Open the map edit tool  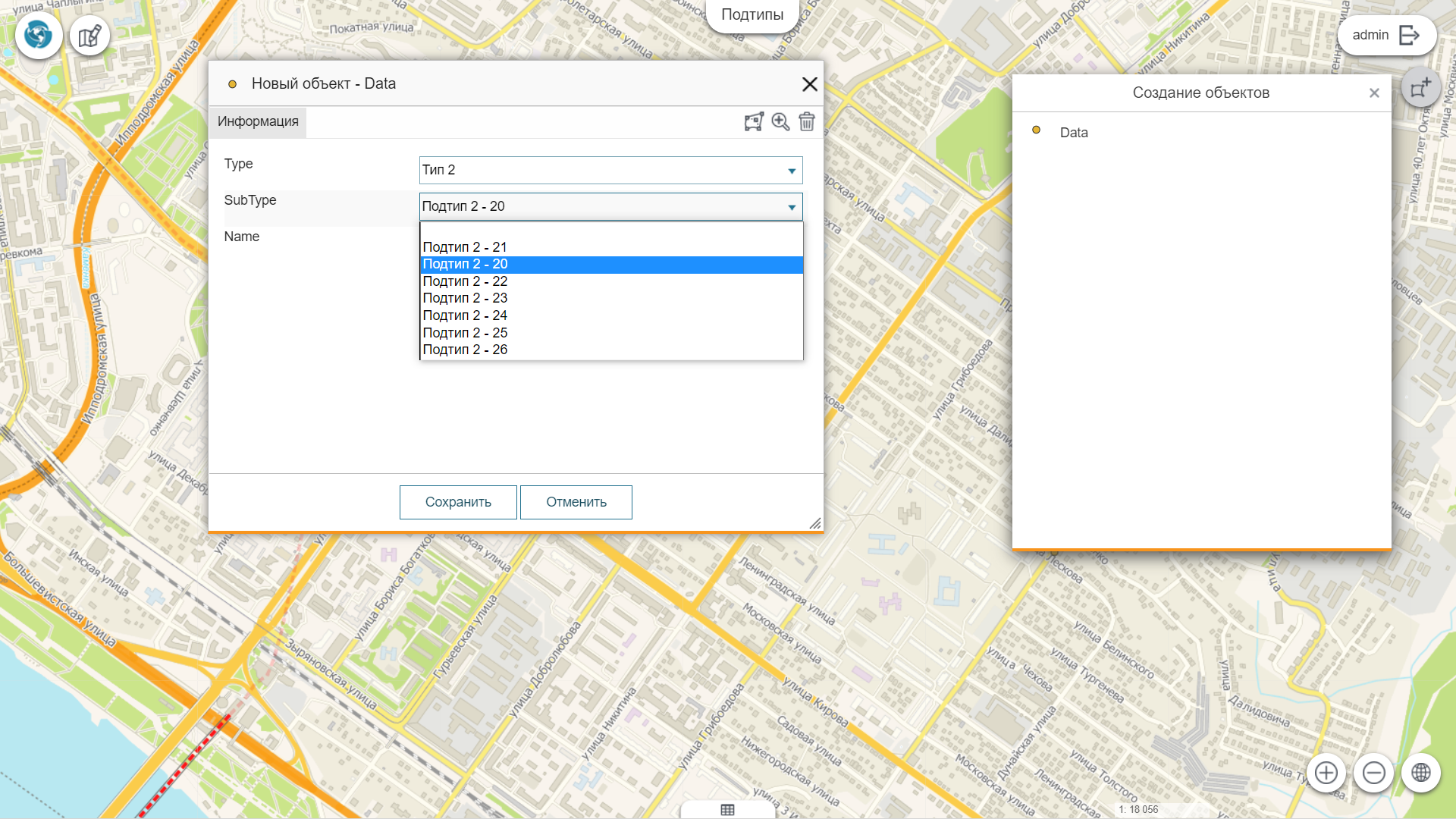pos(89,36)
